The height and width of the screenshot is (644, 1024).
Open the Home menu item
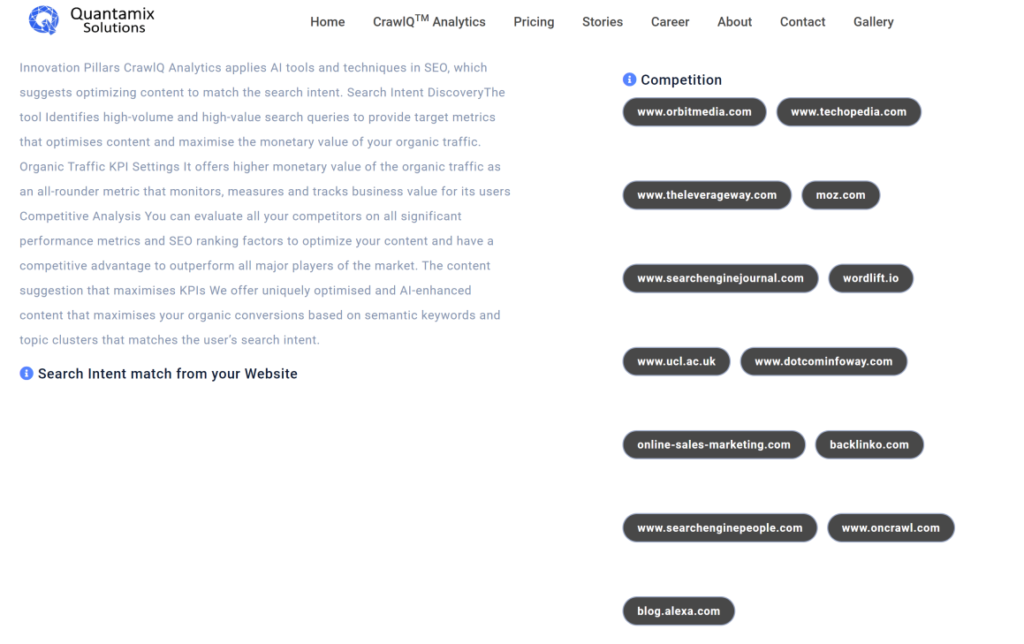(x=327, y=22)
